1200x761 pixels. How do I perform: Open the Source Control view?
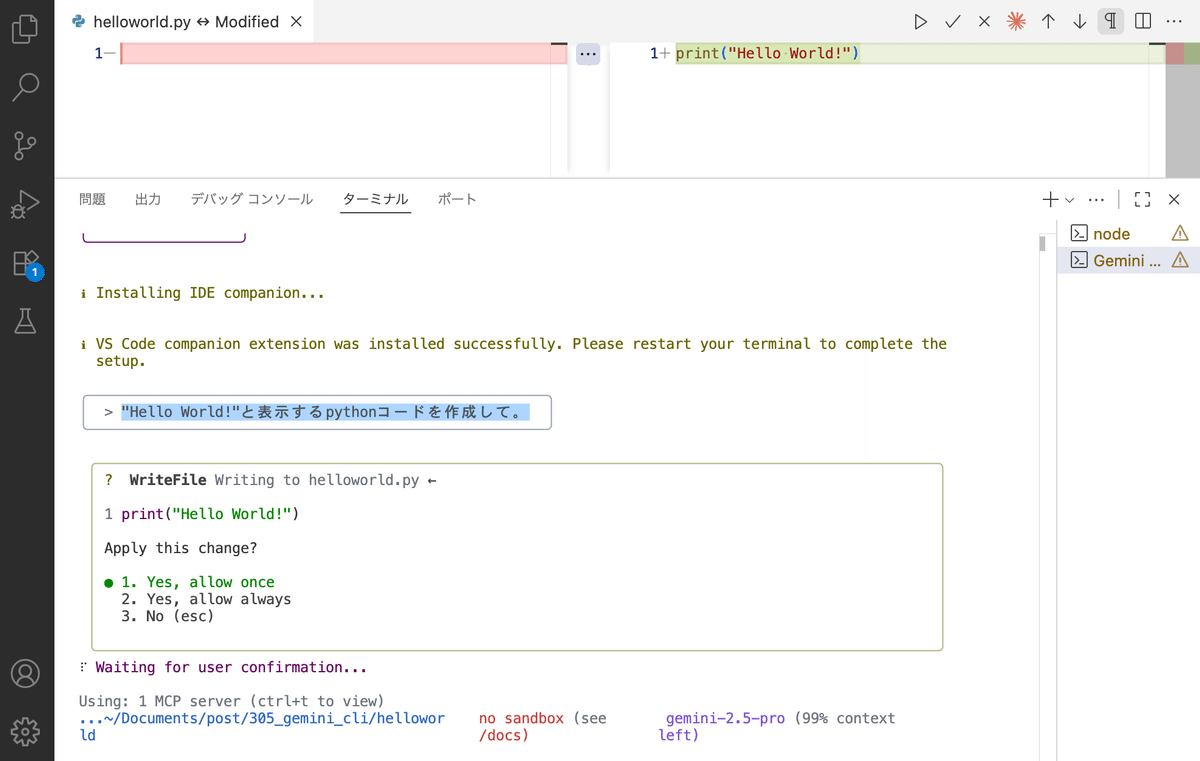coord(26,146)
